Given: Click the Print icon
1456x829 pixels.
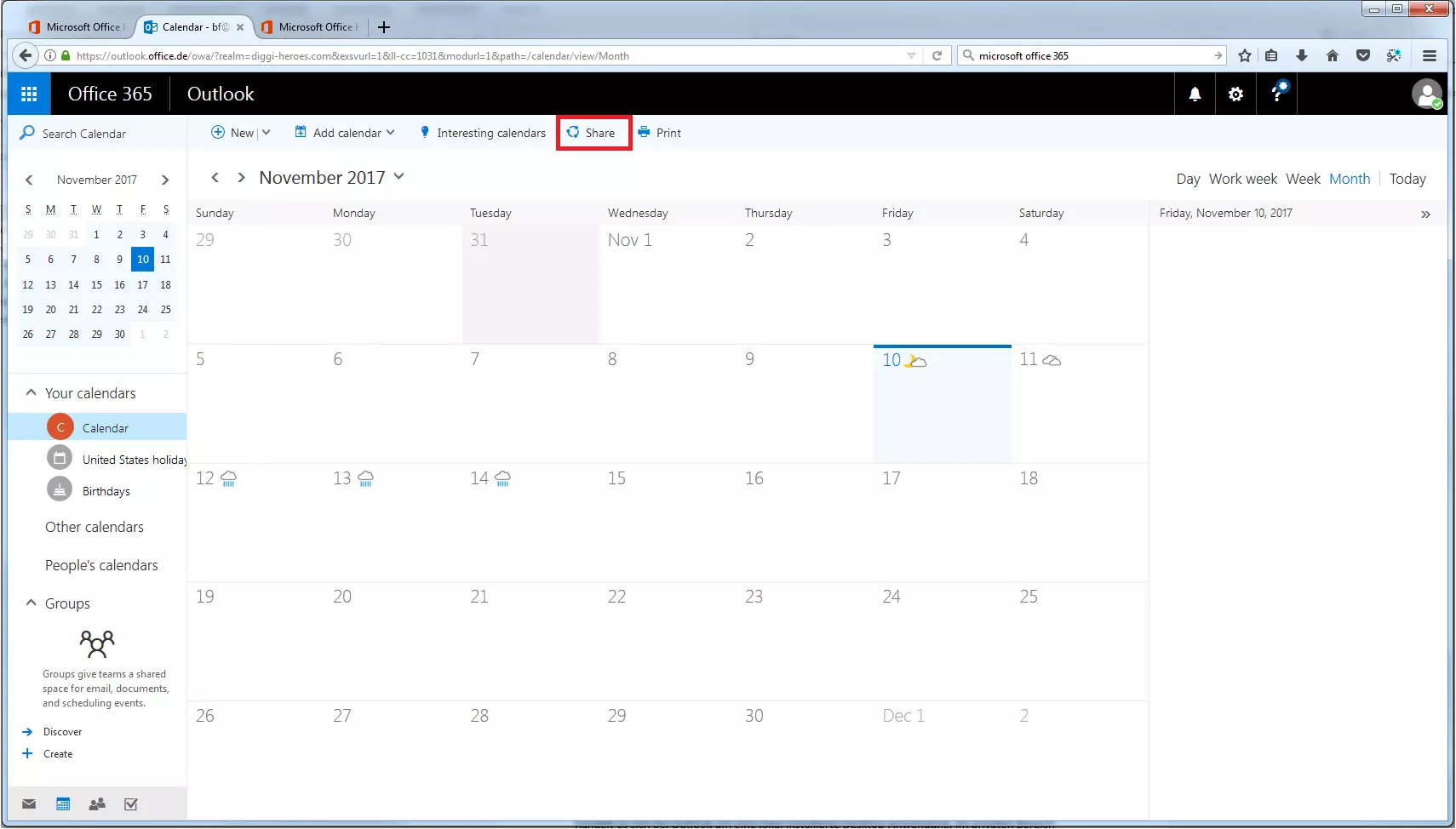Looking at the screenshot, I should (642, 133).
